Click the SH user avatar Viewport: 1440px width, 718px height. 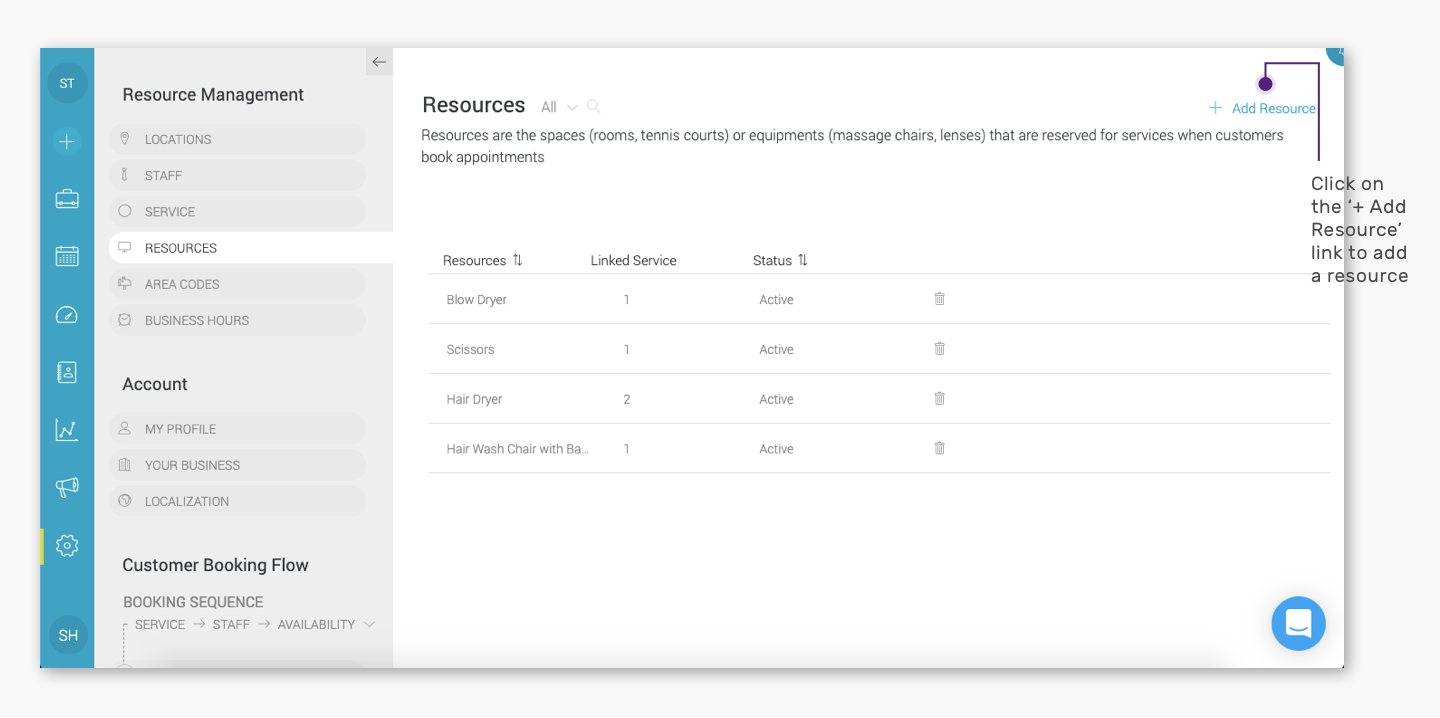68,635
